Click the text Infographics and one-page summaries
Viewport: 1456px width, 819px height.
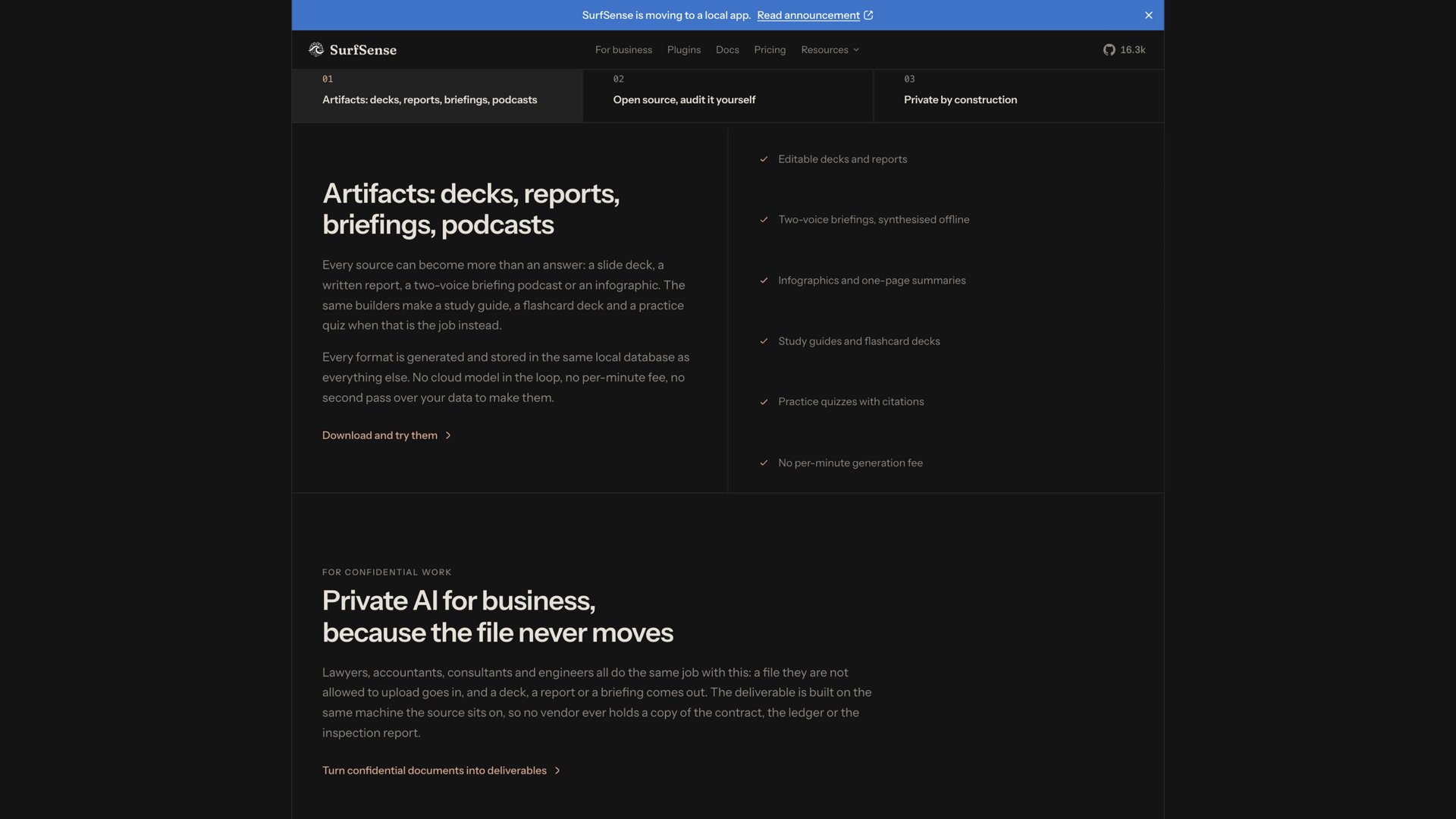point(872,281)
